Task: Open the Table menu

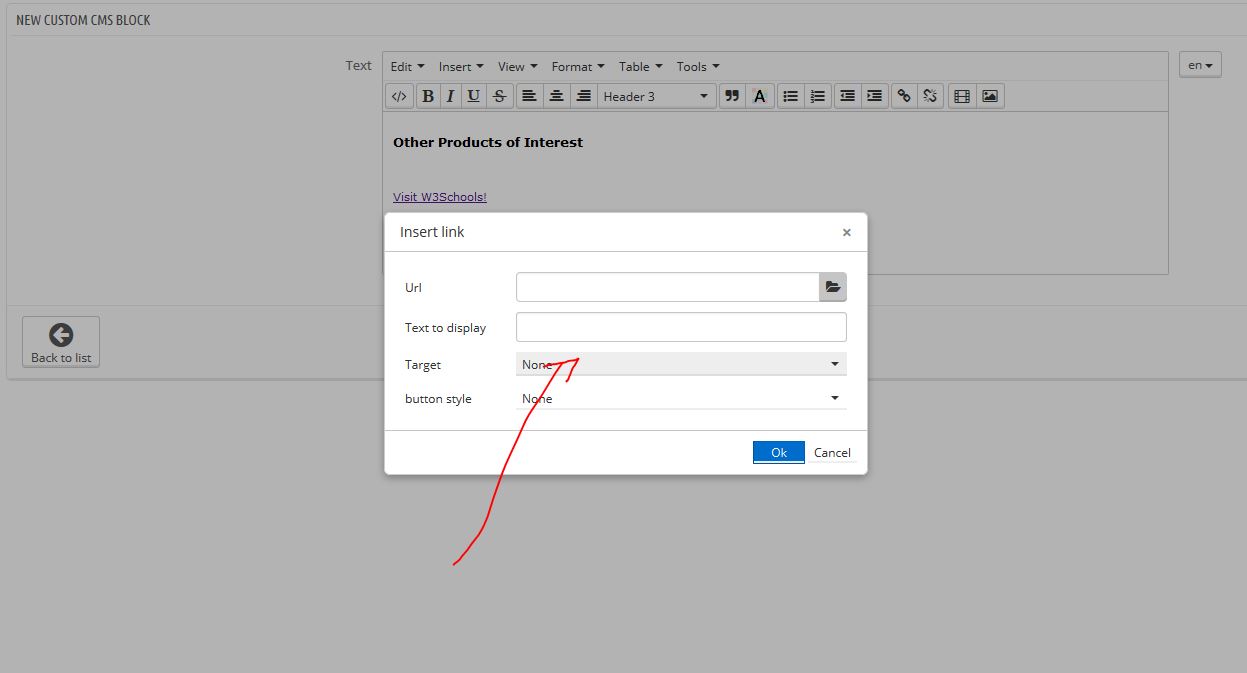Action: tap(640, 66)
